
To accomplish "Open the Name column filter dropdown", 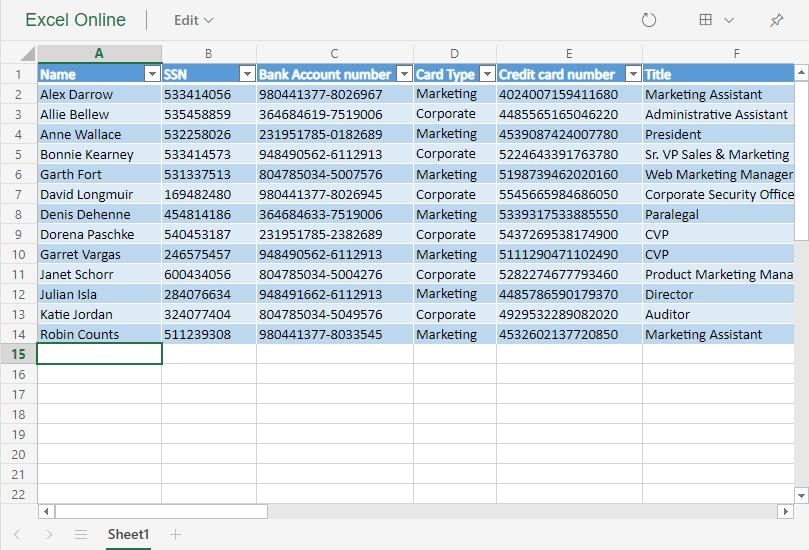I will click(x=152, y=74).
